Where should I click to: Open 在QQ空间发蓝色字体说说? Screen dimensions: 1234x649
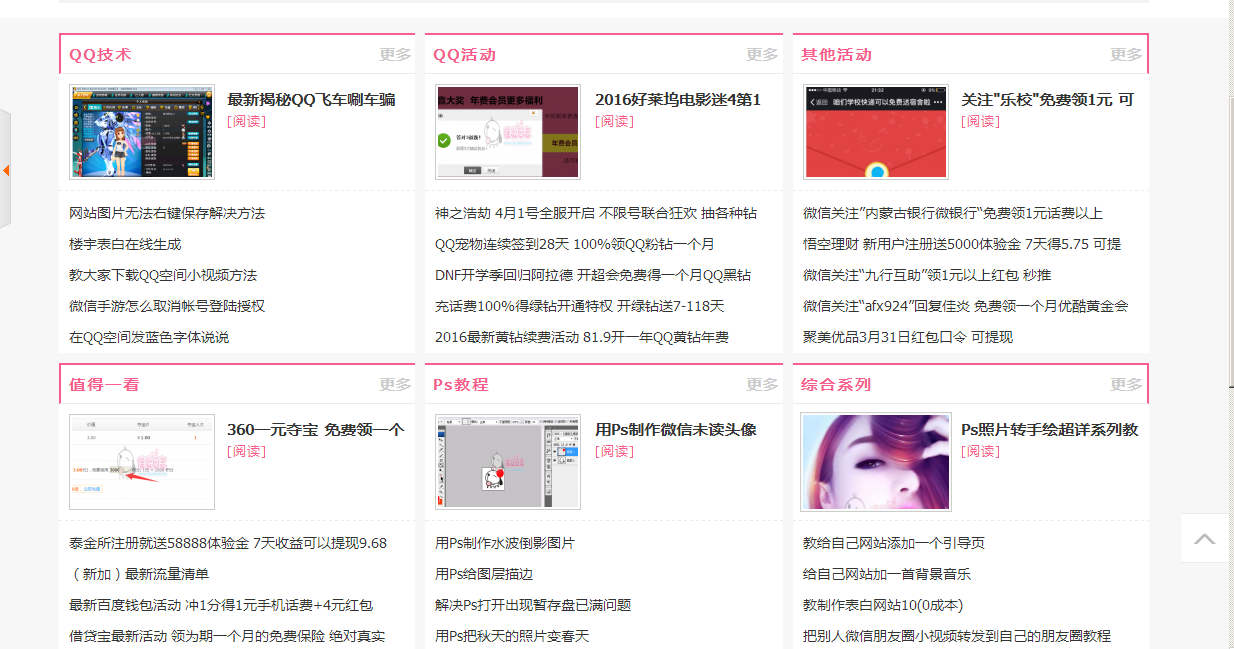[x=149, y=337]
